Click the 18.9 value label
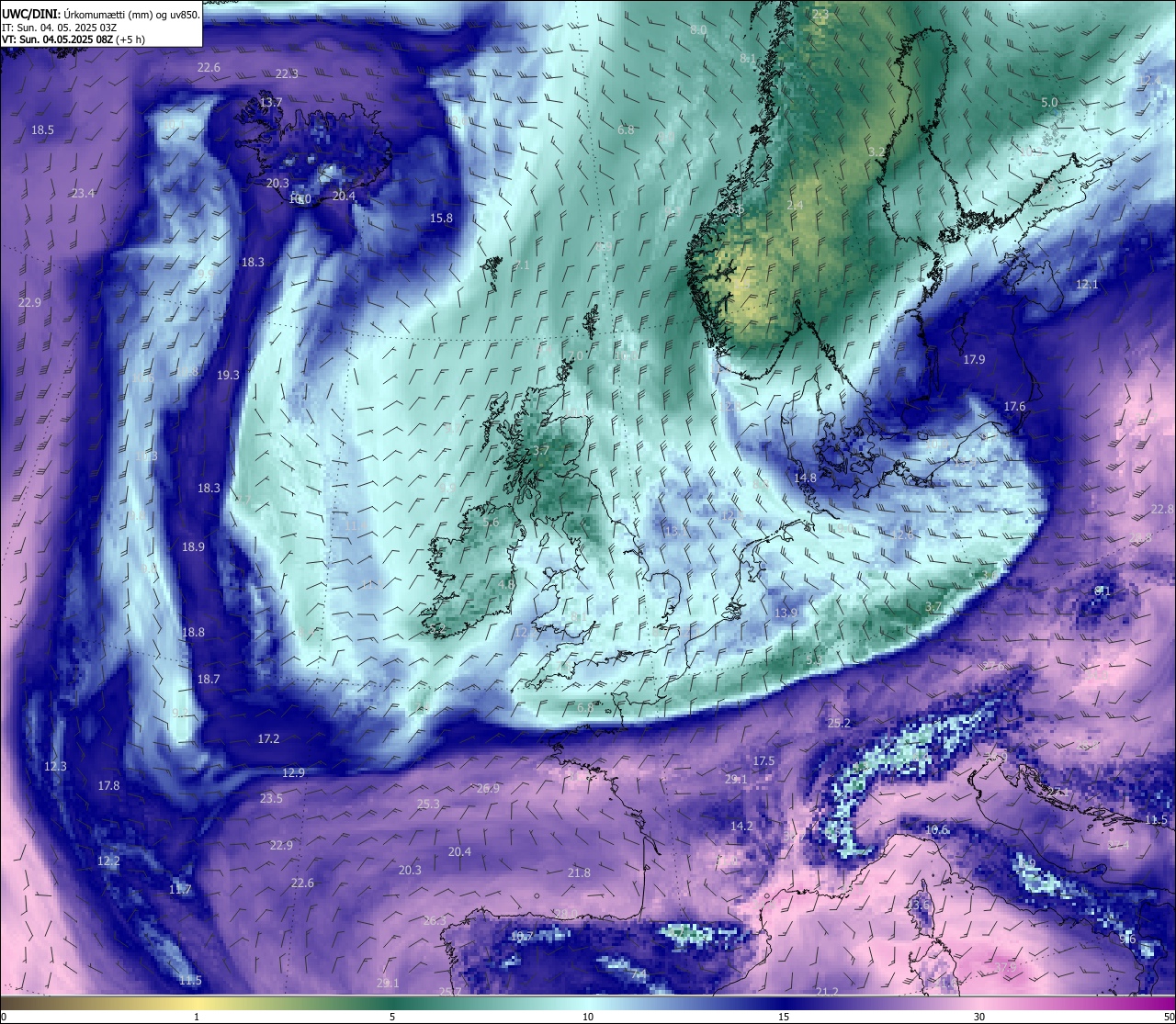The width and height of the screenshot is (1176, 1024). 193,547
